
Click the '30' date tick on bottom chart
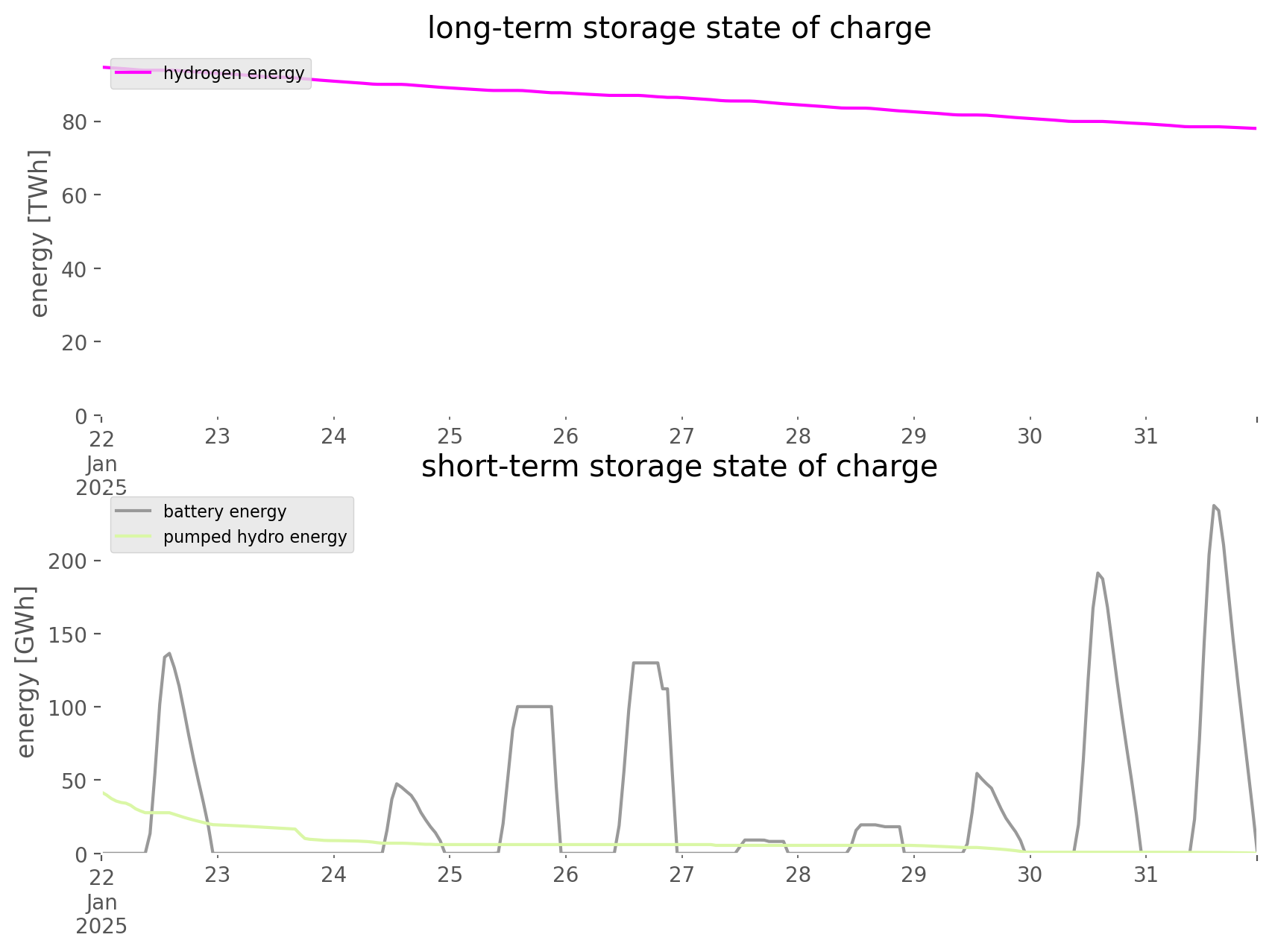click(x=1030, y=875)
